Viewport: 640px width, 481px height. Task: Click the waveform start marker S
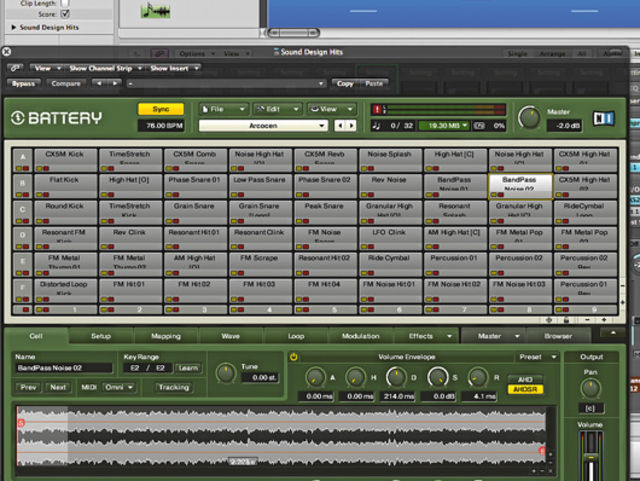[21, 423]
